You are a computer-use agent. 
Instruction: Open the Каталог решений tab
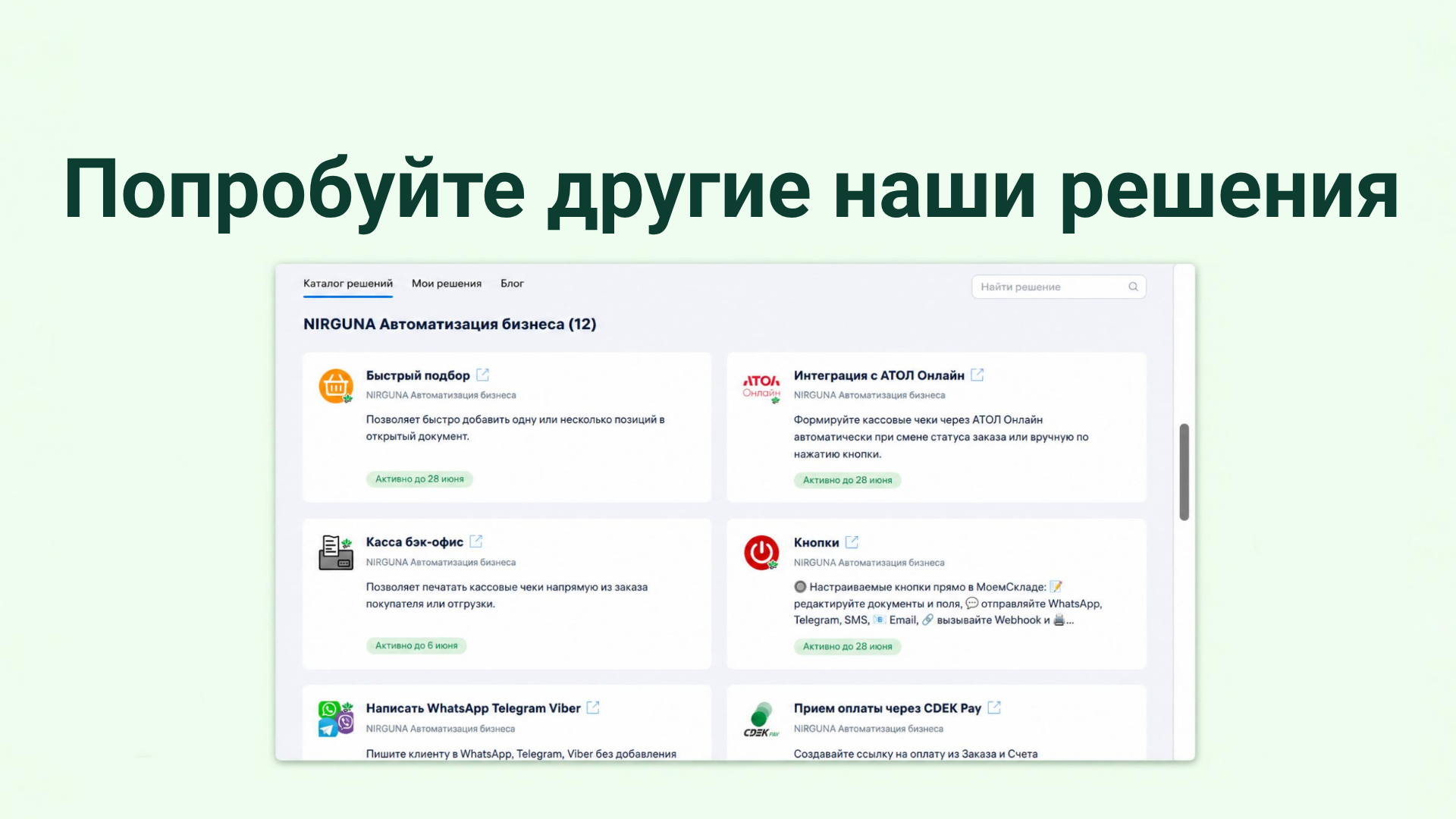348,284
